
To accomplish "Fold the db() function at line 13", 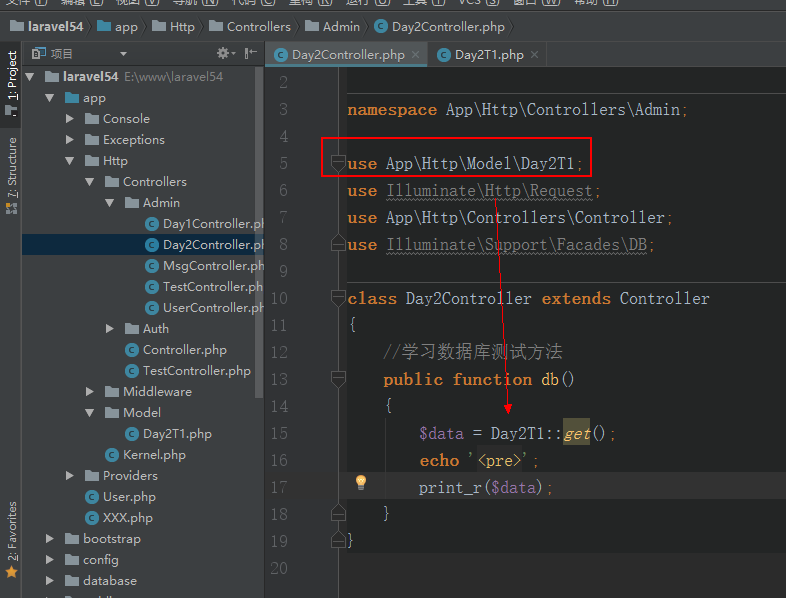I will (x=338, y=379).
